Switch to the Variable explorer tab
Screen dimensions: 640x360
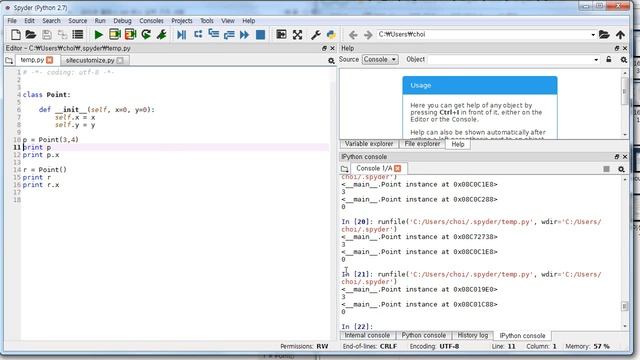pyautogui.click(x=369, y=144)
